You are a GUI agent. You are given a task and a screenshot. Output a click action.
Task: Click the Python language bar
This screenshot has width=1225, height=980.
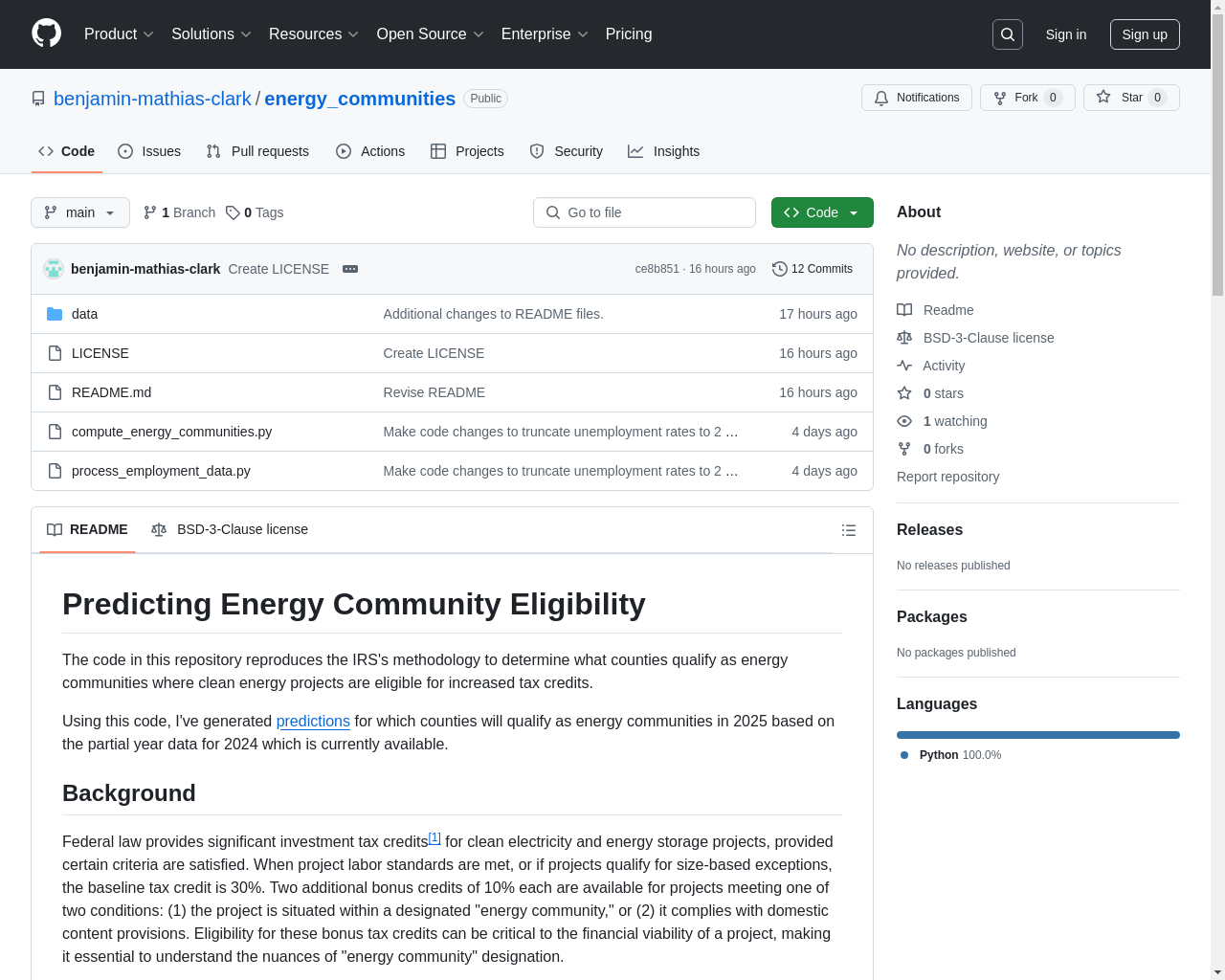pos(1038,735)
